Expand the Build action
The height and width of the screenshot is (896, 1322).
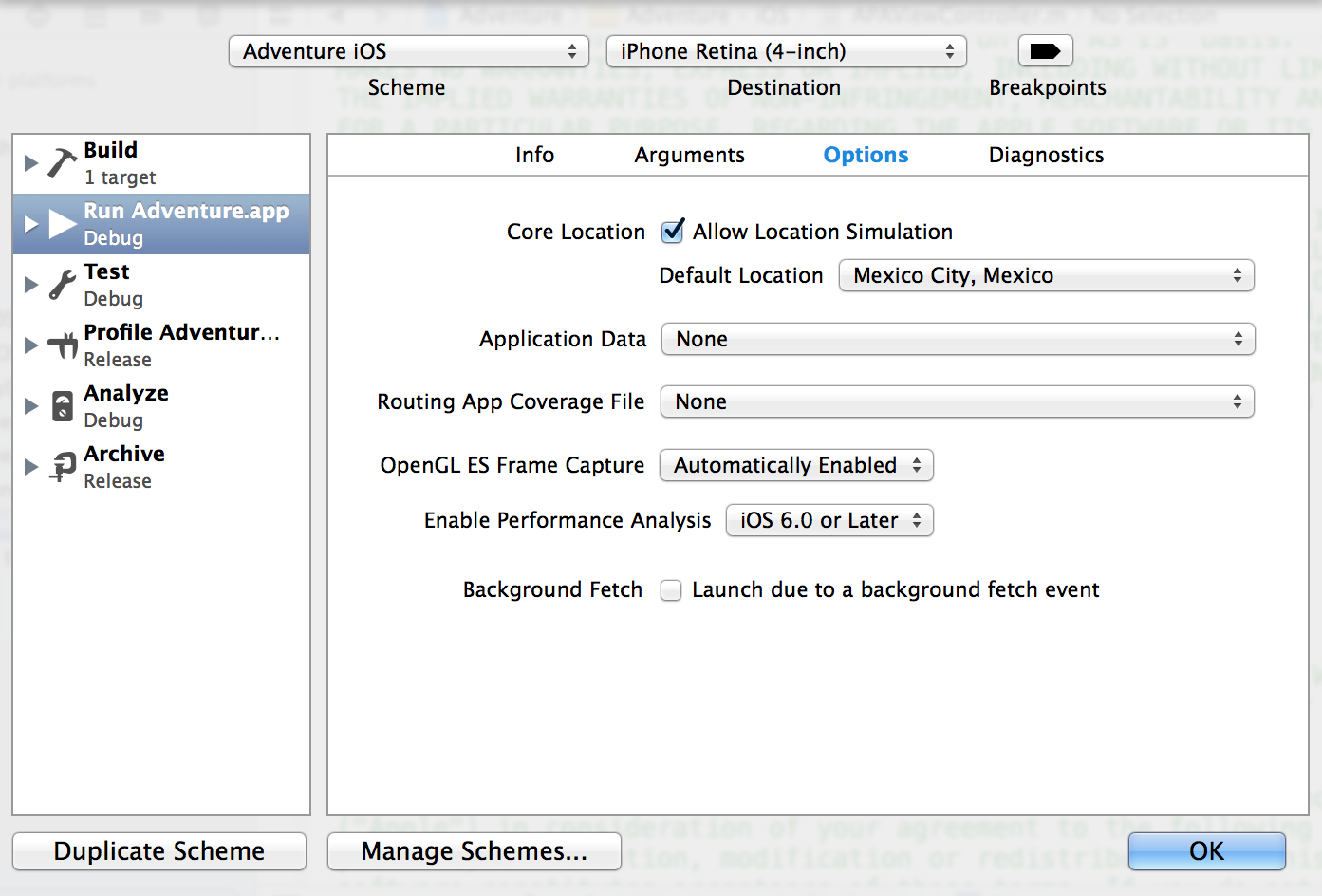30,163
